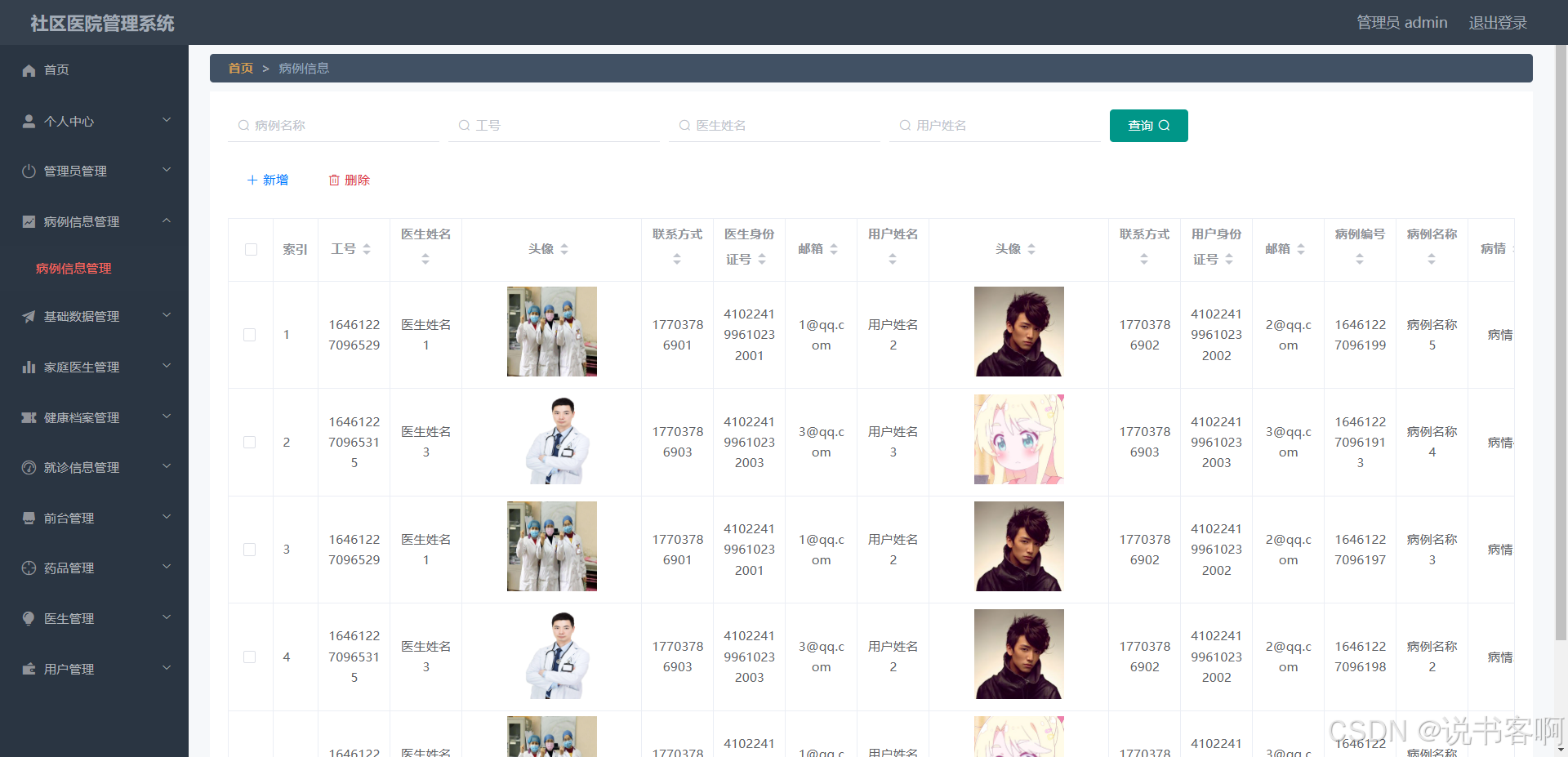The width and height of the screenshot is (1568, 757).
Task: Expand 家庭医生管理 menu chevron
Action: coord(167,366)
